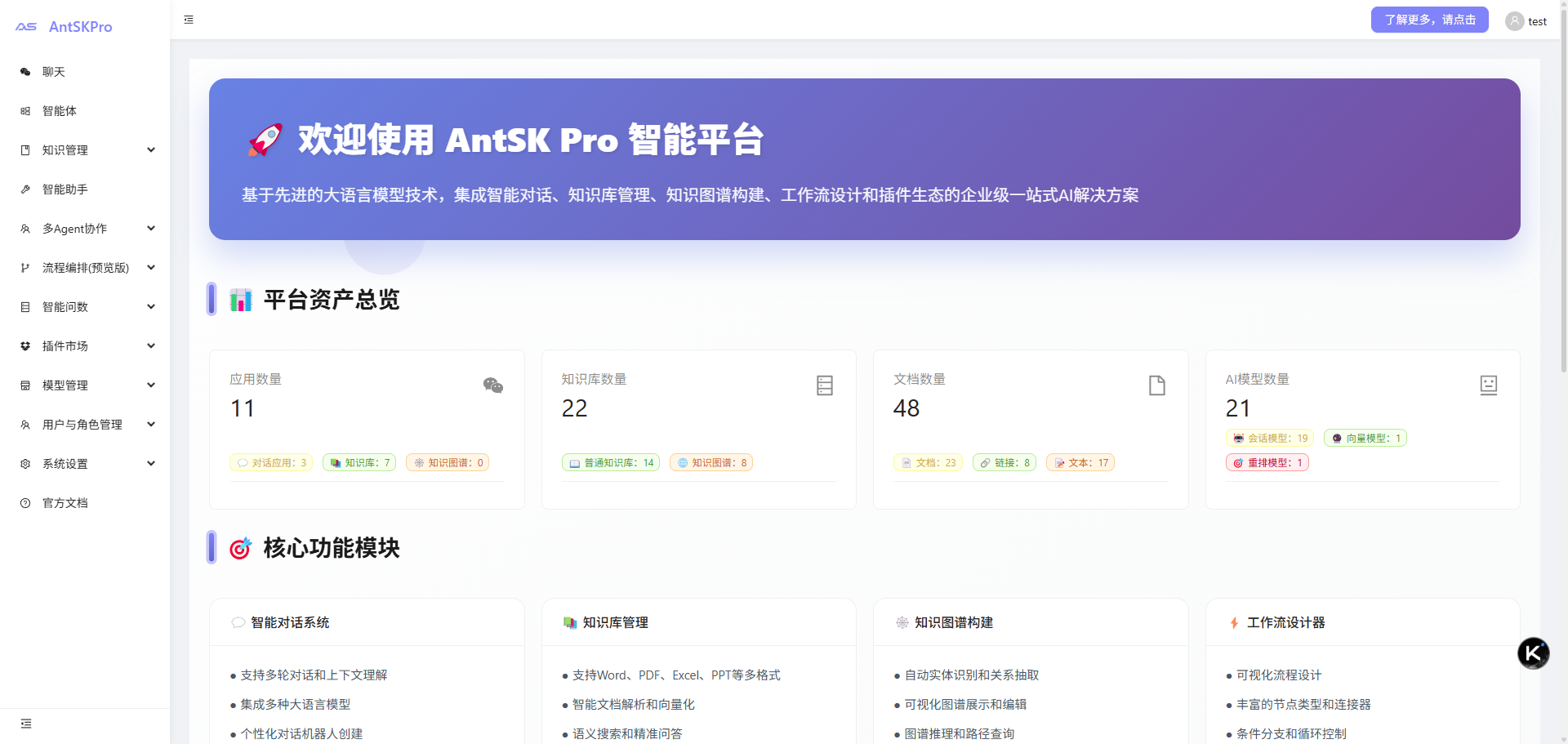Click the 平台资产总览 section heading
Viewport: 1568px width, 744px height.
tap(332, 300)
